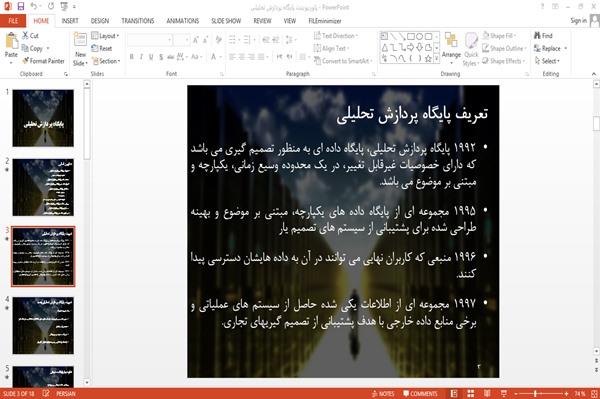This screenshot has height=399, width=600.
Task: Toggle Underline formatting
Action: pyautogui.click(x=151, y=57)
